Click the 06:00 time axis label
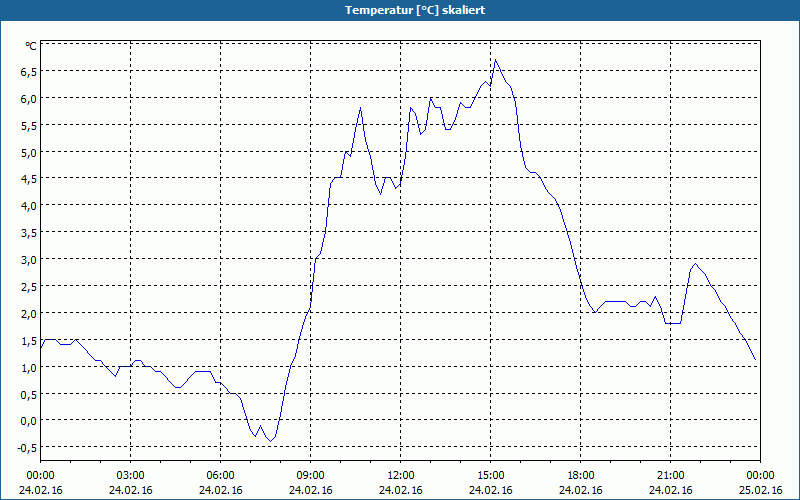The width and height of the screenshot is (800, 500). point(220,476)
